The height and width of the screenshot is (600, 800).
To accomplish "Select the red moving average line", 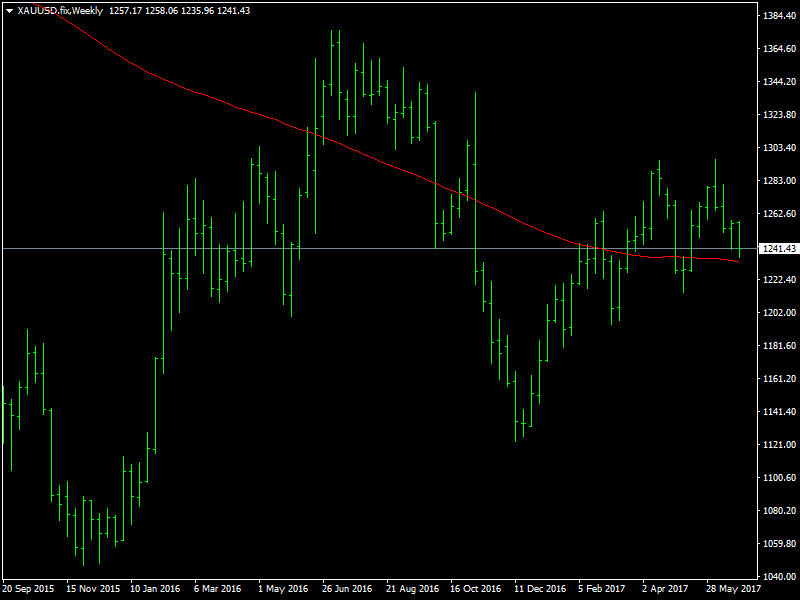I will pyautogui.click(x=388, y=165).
